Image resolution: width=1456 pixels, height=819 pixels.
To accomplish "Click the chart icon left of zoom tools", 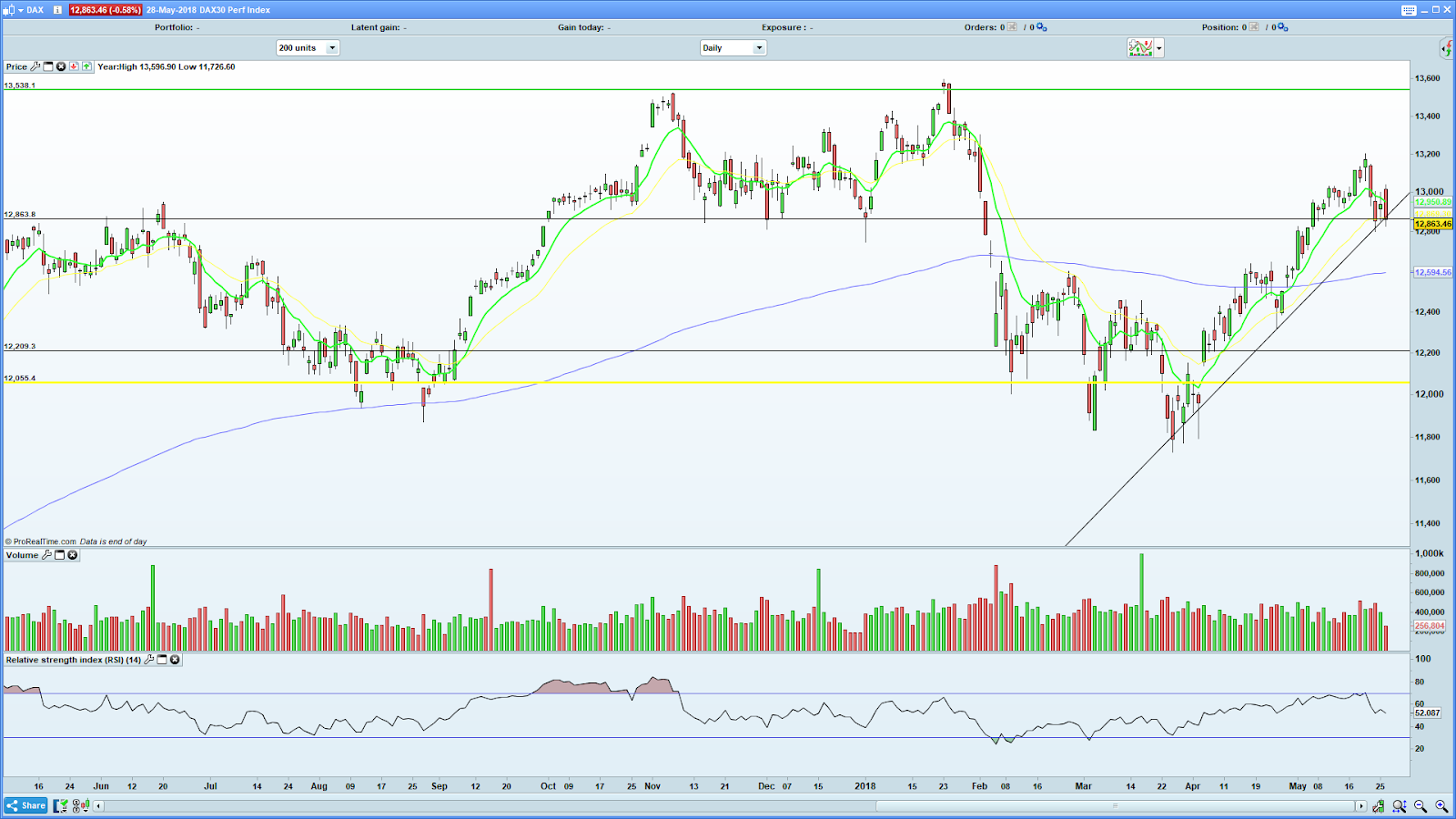I will point(1379,806).
